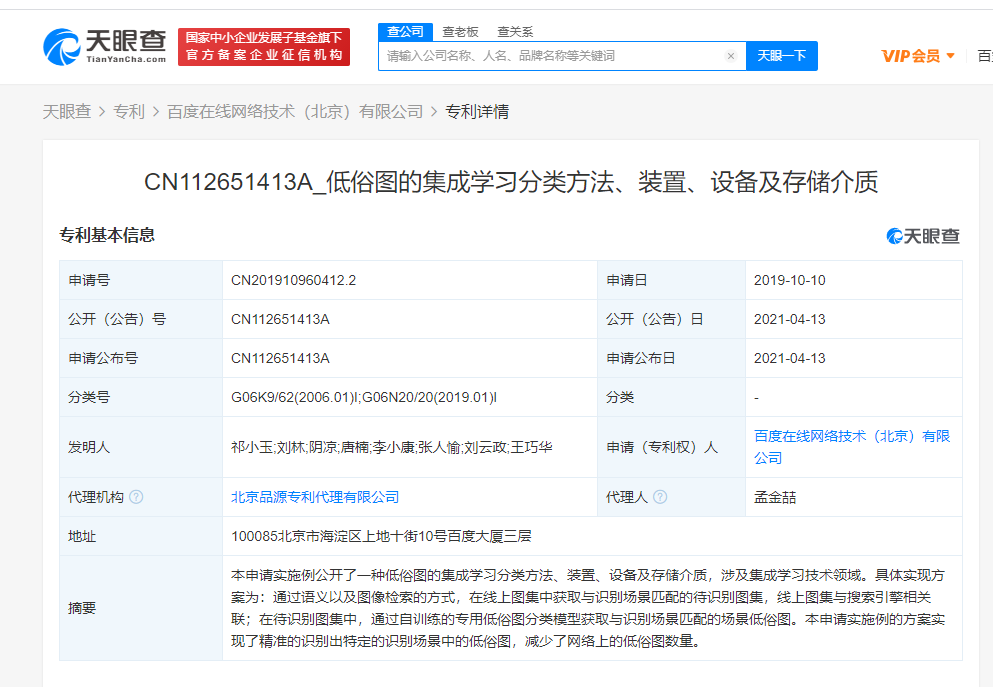This screenshot has height=687, width=993.
Task: Clear search box with the x icon
Action: 730,56
